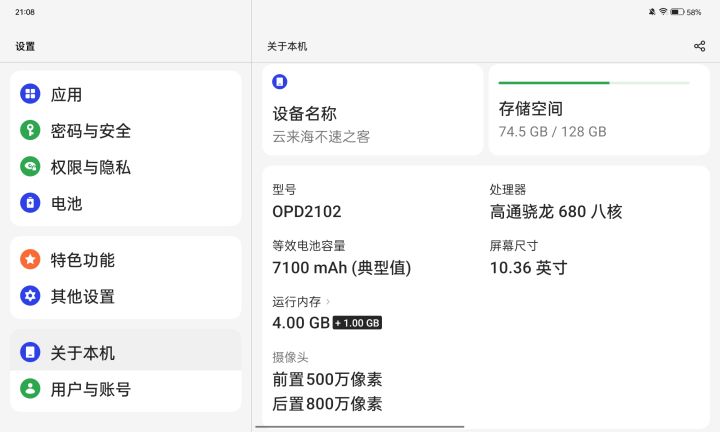
Task: Select the 关于本机 menu item
Action: (125, 353)
